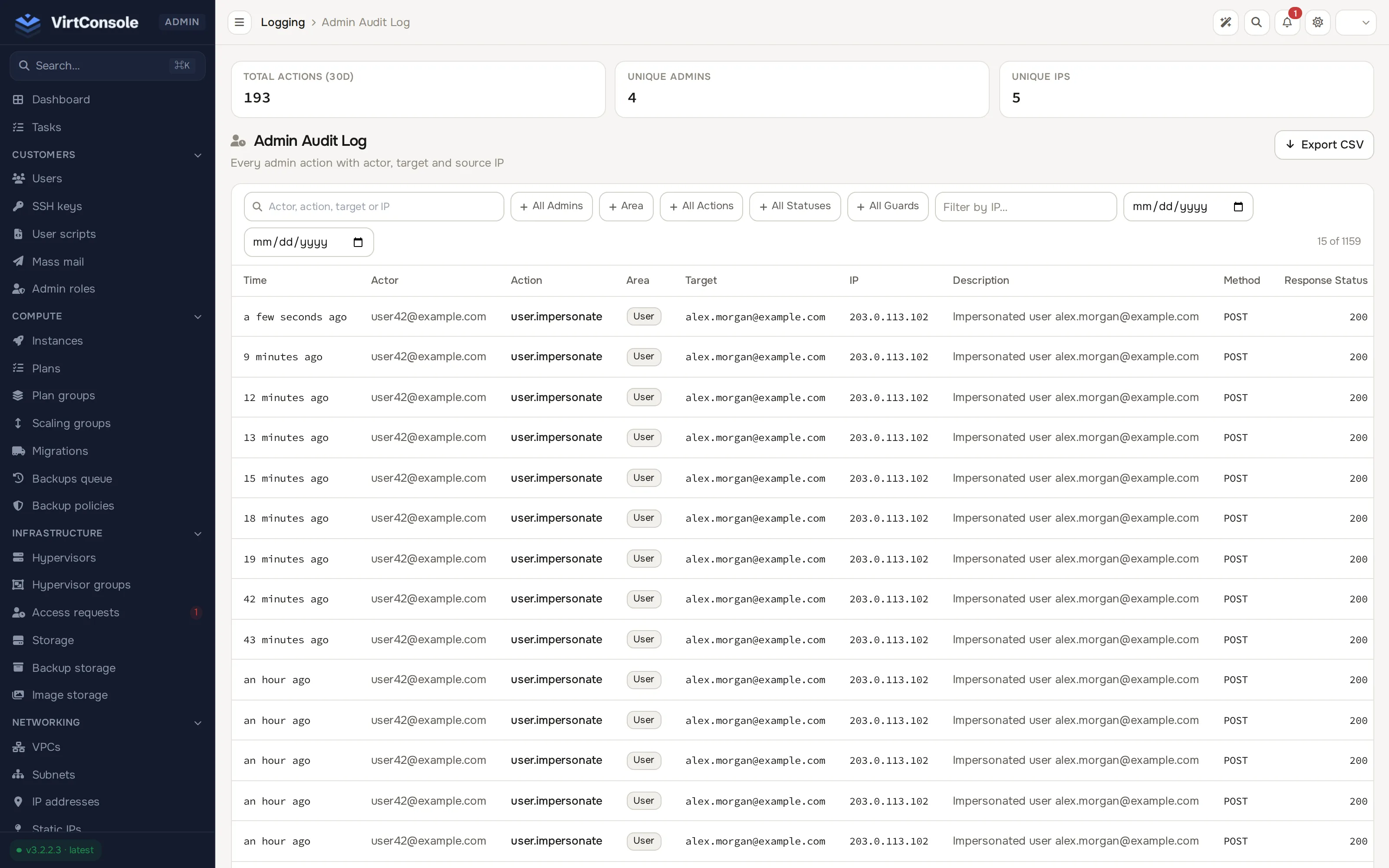Click the User badge in the 9 minutes ago row
Image resolution: width=1389 pixels, height=868 pixels.
[x=643, y=356]
